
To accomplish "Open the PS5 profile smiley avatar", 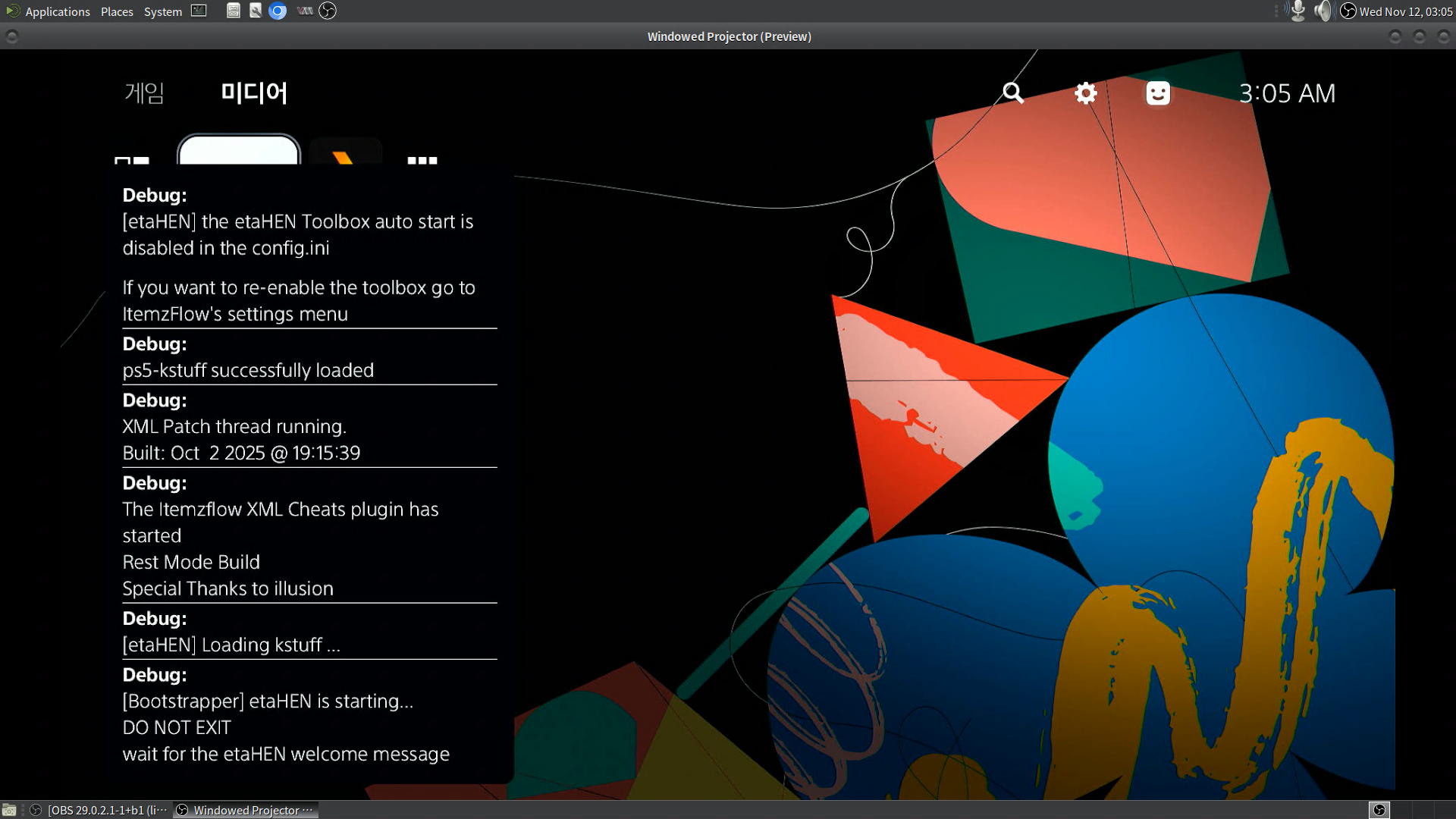I will tap(1158, 93).
